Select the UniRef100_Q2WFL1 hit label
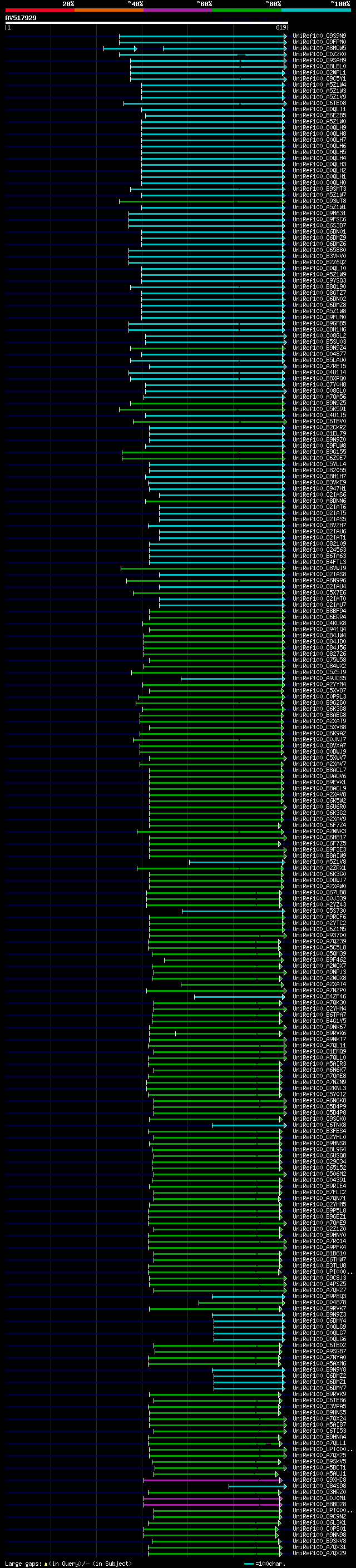The image size is (356, 1568). (x=319, y=72)
